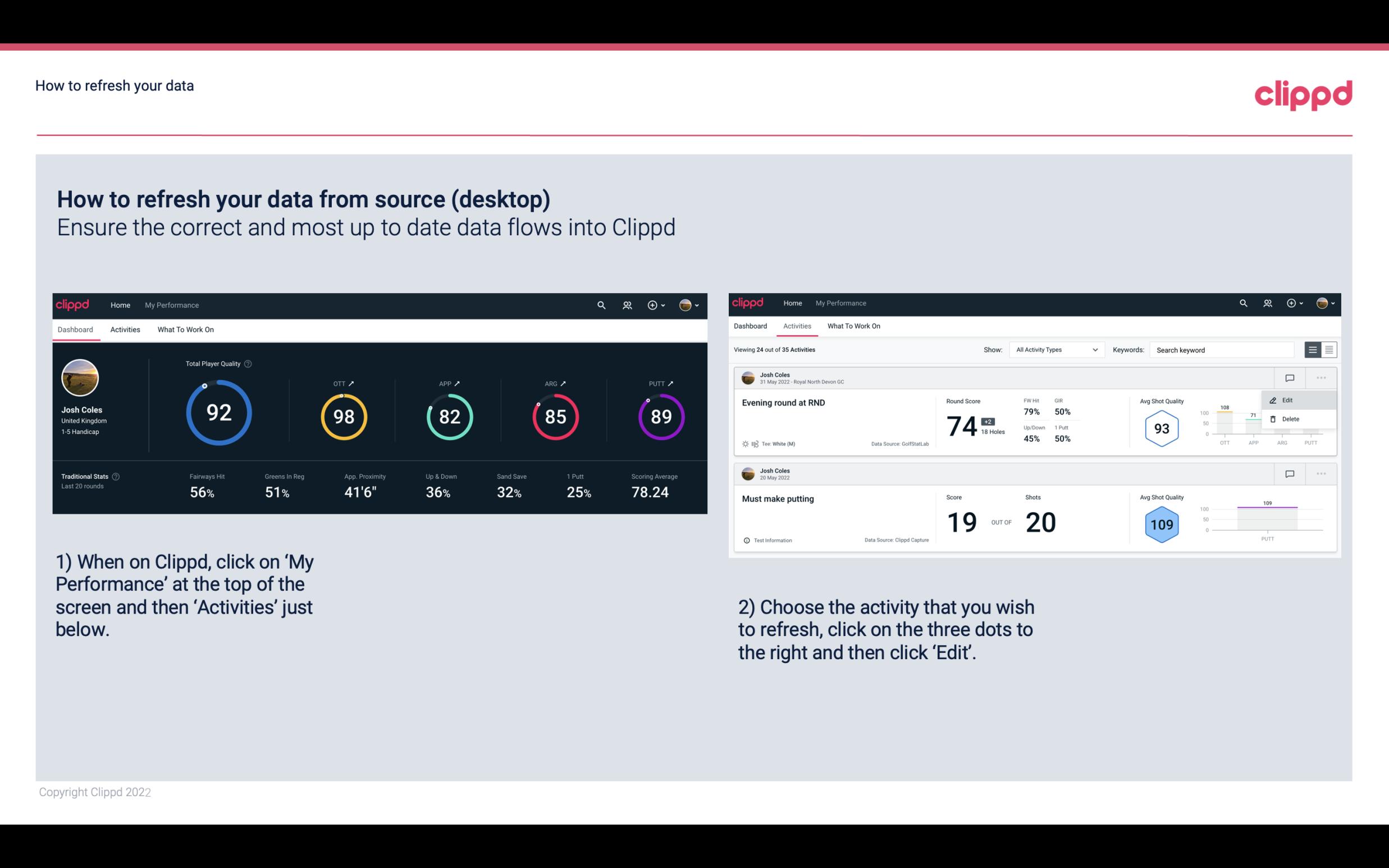This screenshot has width=1389, height=868.
Task: Click the Edit button on Evening round activity
Action: click(1289, 399)
